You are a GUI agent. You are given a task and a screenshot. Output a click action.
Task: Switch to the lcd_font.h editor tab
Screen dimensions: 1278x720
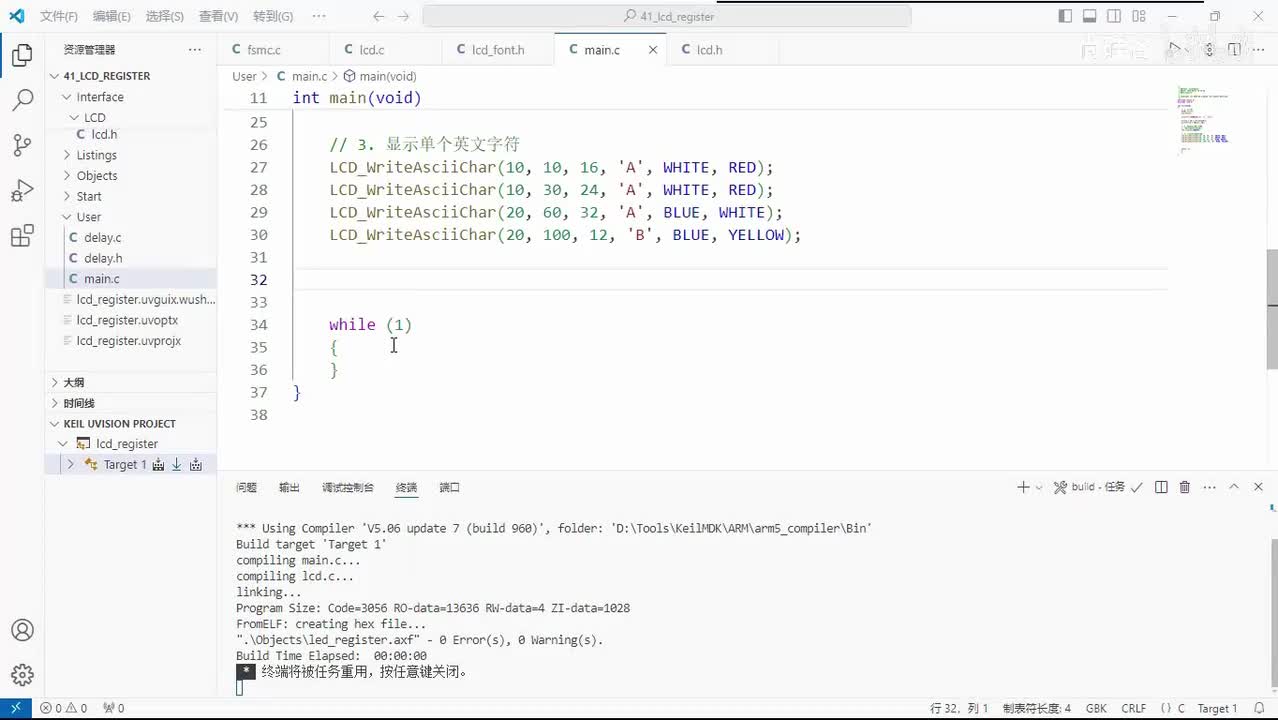498,49
